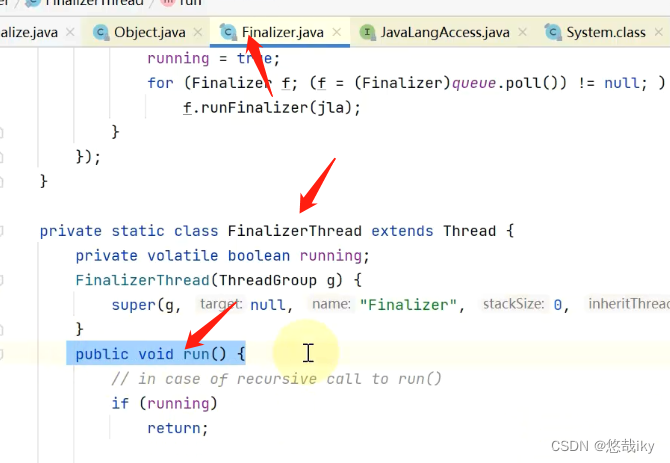Click the JavaLangAccess.java interface icon

pyautogui.click(x=367, y=32)
